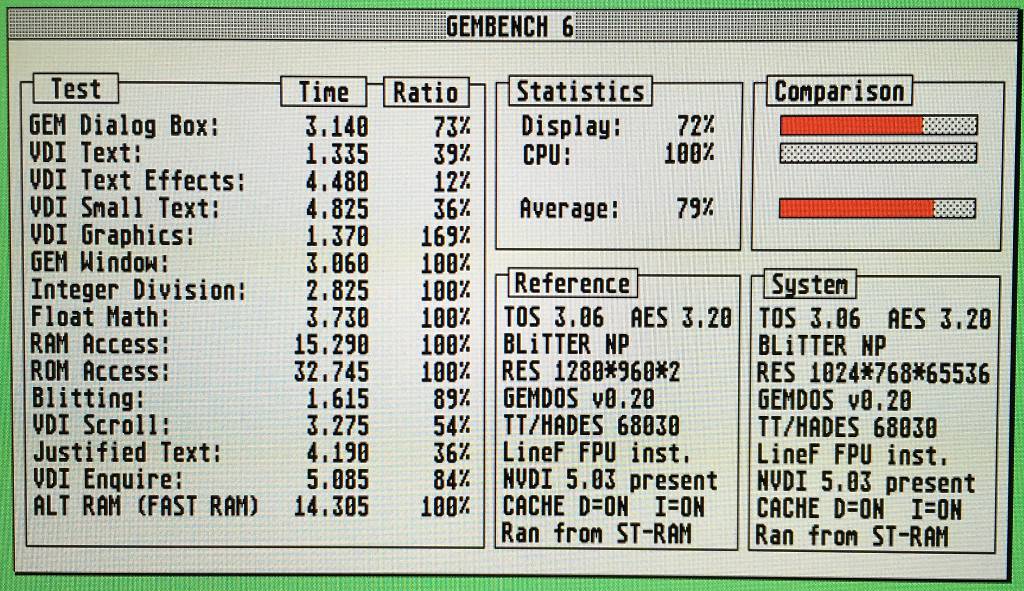Click the Display comparison progress bar

point(878,125)
